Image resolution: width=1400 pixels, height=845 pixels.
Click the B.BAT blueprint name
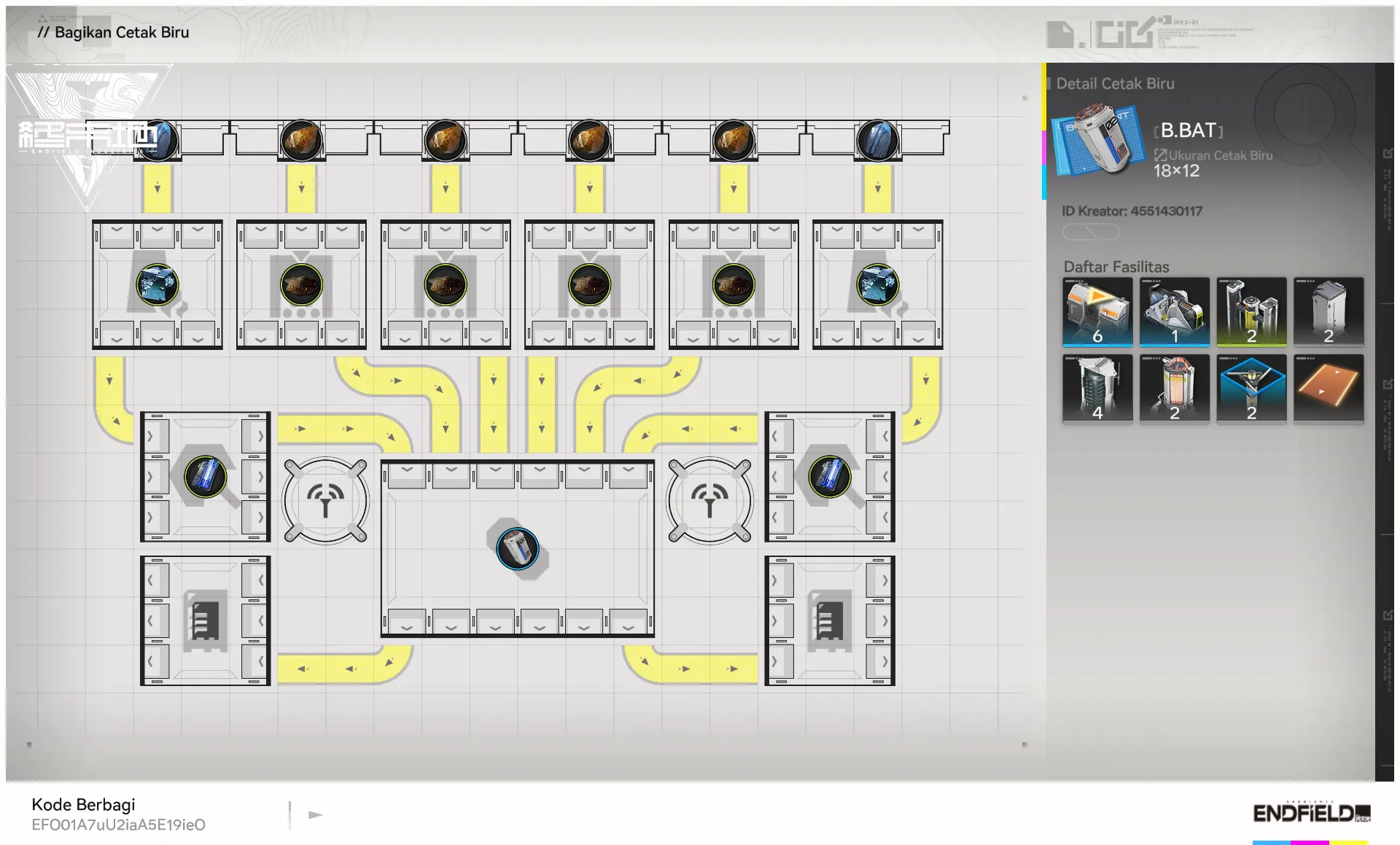(x=1189, y=130)
